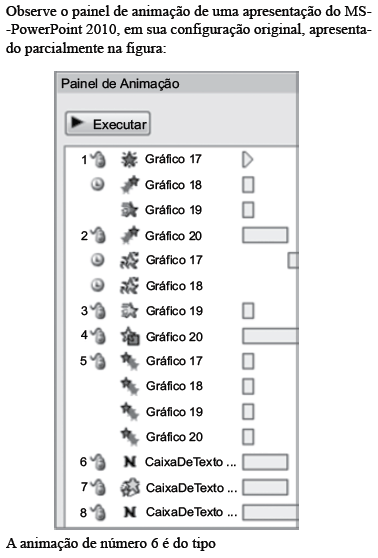Click the star effect icon of animation 6
The image size is (378, 558).
(x=130, y=462)
